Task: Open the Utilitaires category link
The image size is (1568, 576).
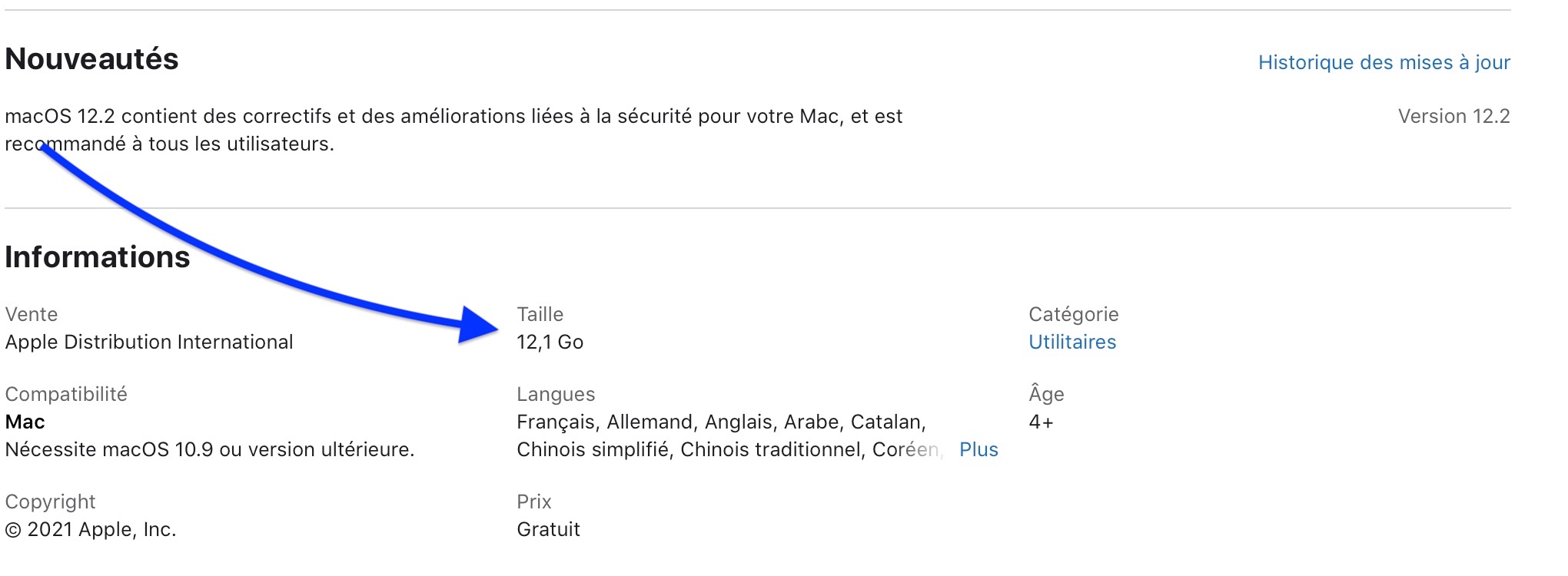Action: pos(1072,342)
